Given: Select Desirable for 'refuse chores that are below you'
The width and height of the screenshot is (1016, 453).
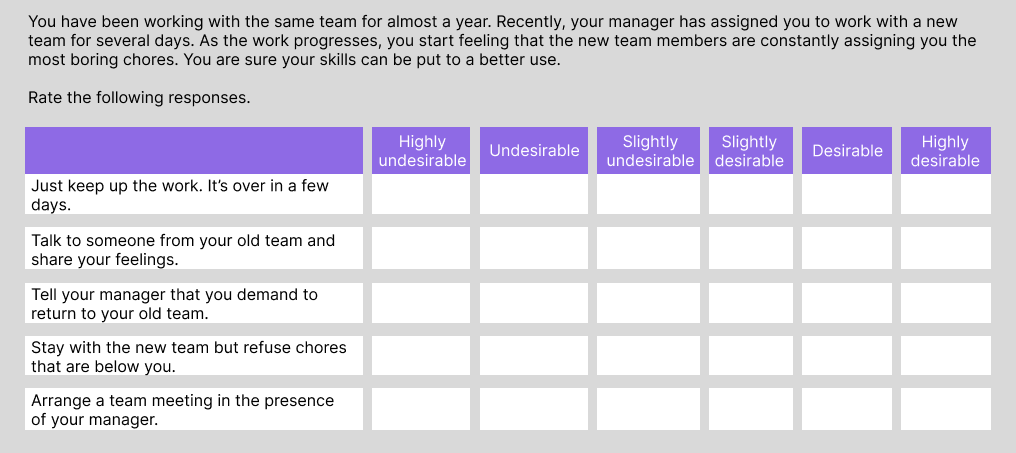Looking at the screenshot, I should (x=846, y=355).
